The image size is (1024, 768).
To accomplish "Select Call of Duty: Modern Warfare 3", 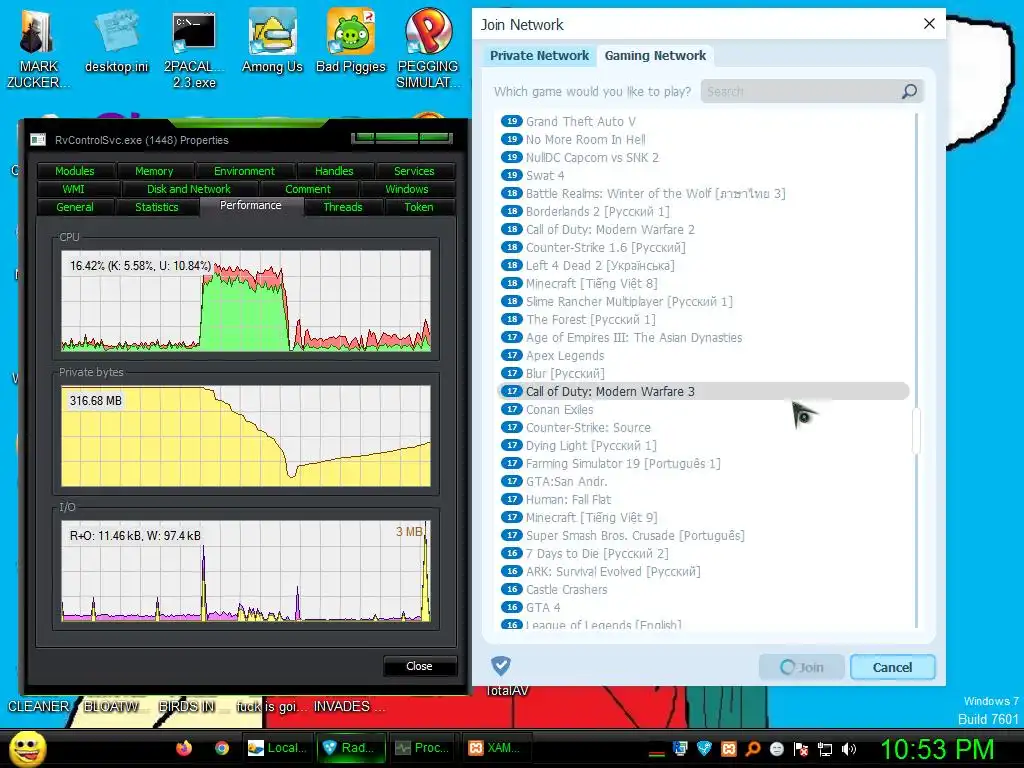I will coord(703,391).
